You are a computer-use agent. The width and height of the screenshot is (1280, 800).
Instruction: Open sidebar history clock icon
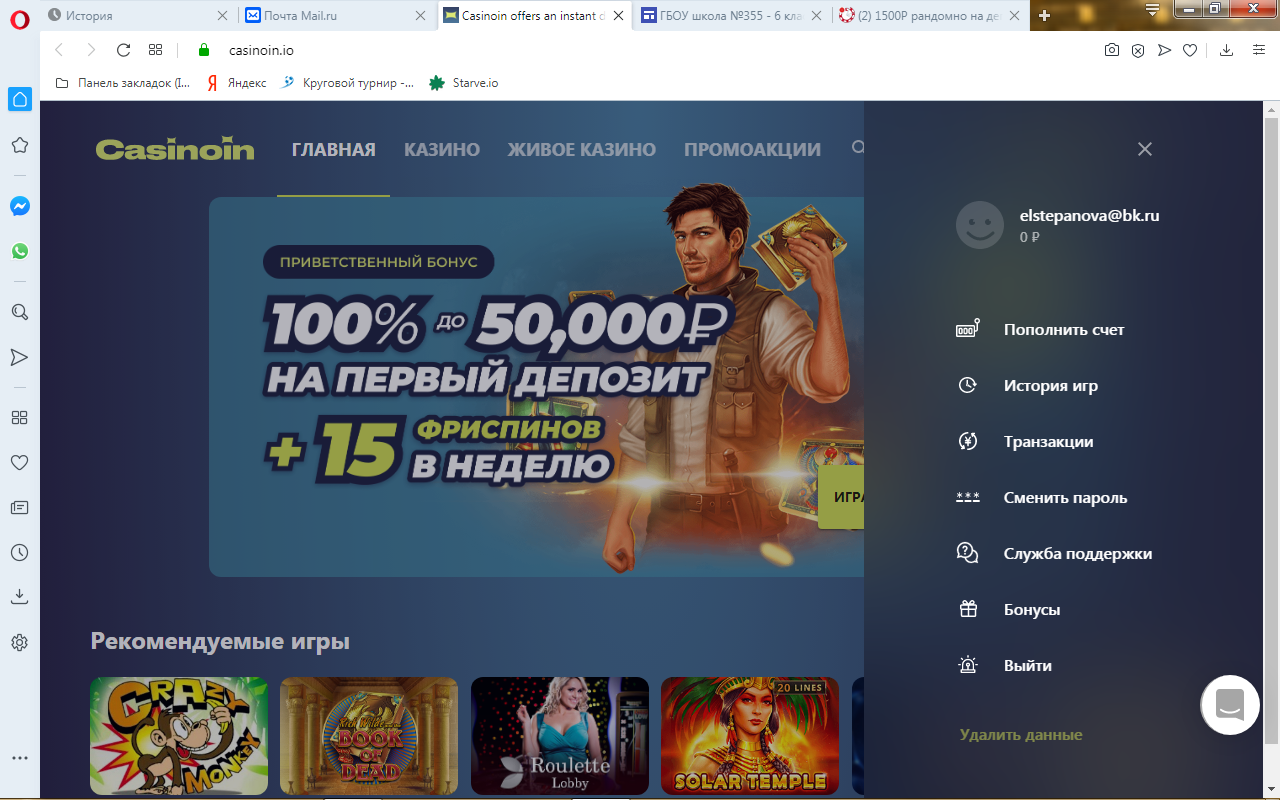click(19, 552)
